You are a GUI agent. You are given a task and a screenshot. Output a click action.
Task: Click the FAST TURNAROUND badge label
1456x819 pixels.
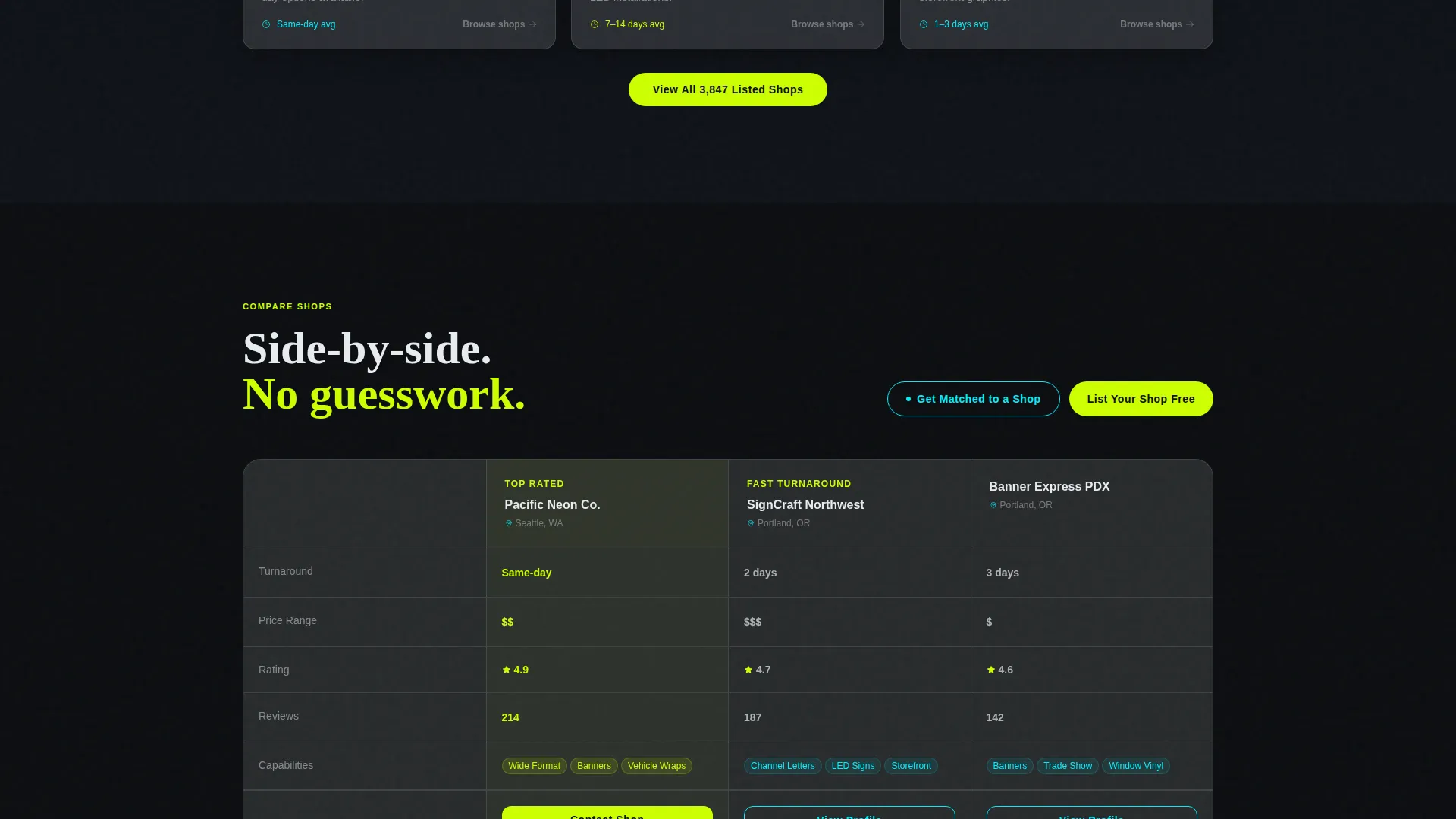point(799,484)
